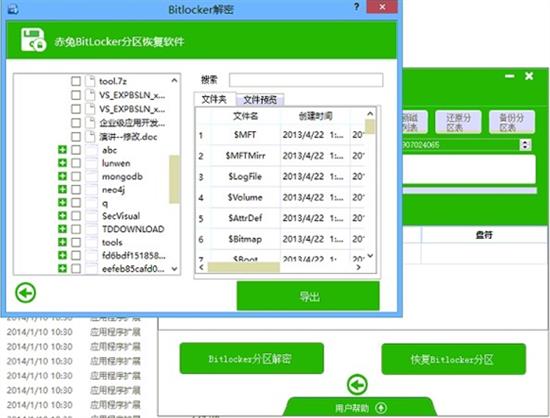This screenshot has height=418, width=550.
Task: Click the file table horizontal scrollbar thumb
Action: (x=244, y=268)
